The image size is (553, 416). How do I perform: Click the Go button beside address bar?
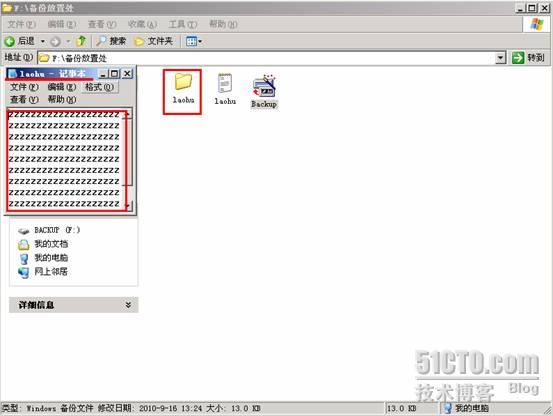pyautogui.click(x=528, y=57)
